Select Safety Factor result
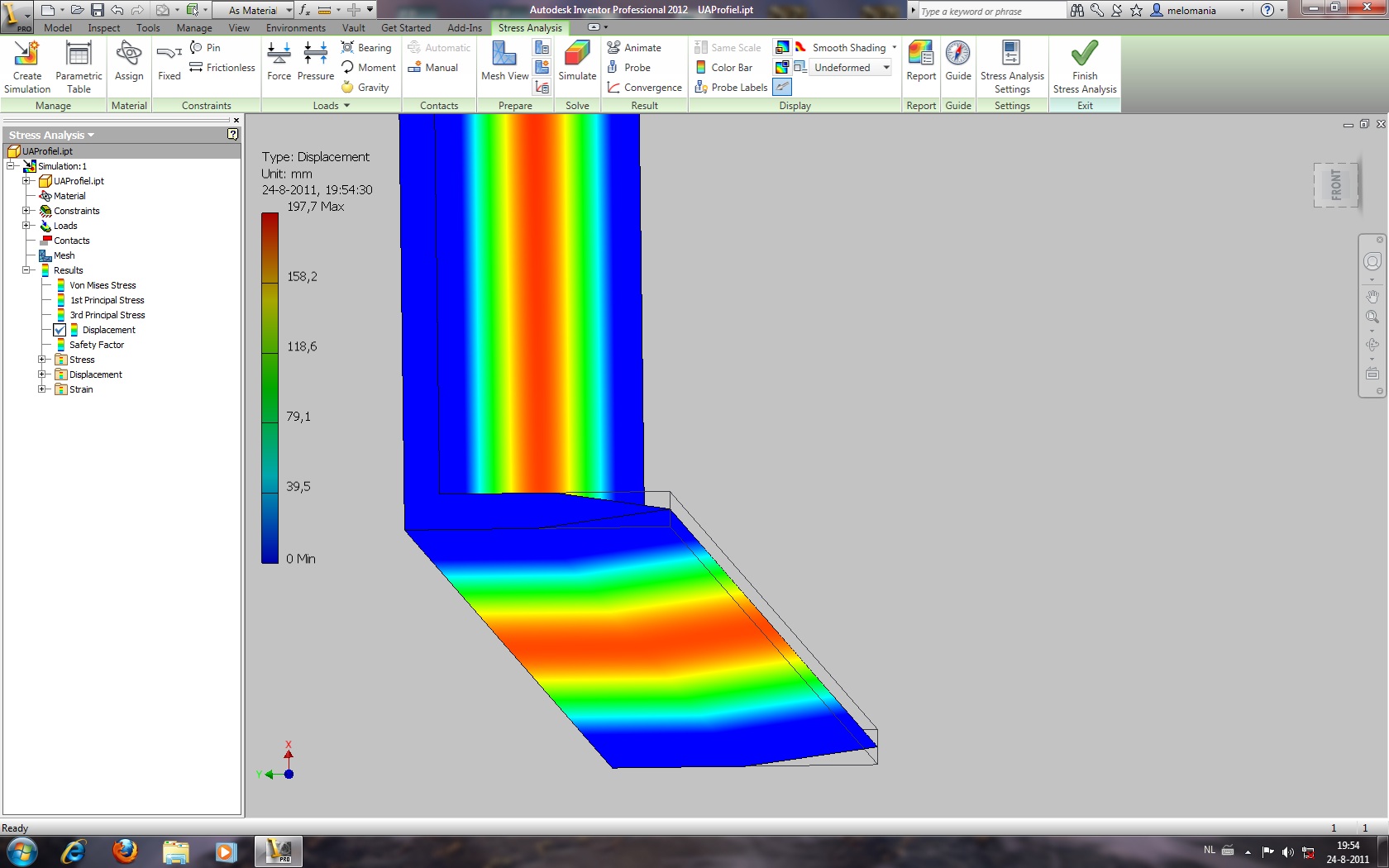Screen dimensions: 1389x868 click(97, 345)
